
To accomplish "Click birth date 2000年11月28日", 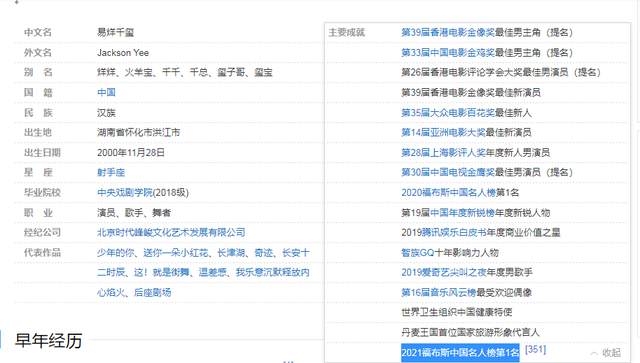I will [131, 152].
